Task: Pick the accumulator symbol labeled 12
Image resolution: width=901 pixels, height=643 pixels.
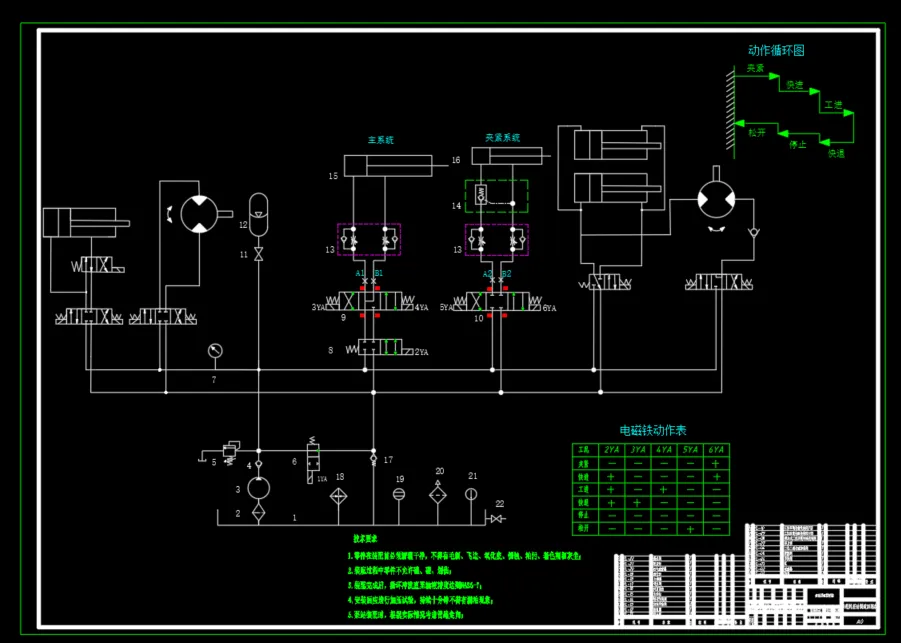Action: click(x=259, y=214)
